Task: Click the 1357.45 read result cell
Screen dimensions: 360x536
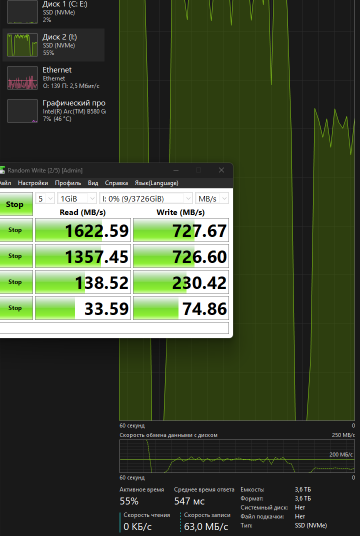Action: pyautogui.click(x=83, y=256)
